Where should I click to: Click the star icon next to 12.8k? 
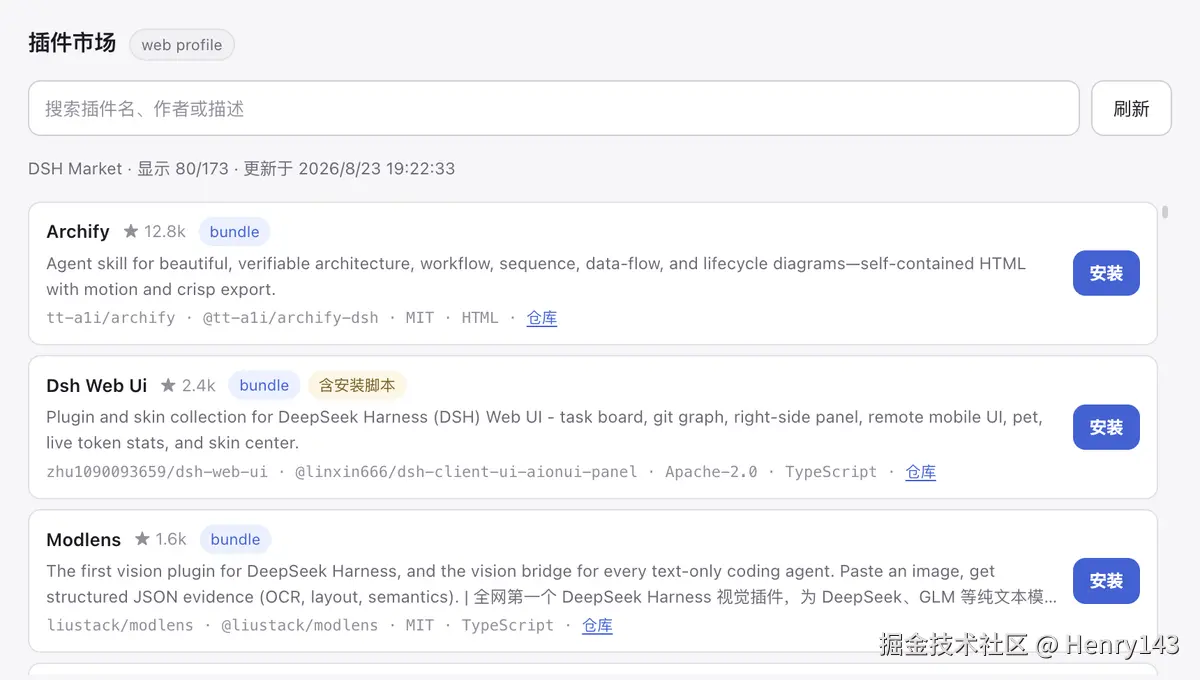pos(131,231)
